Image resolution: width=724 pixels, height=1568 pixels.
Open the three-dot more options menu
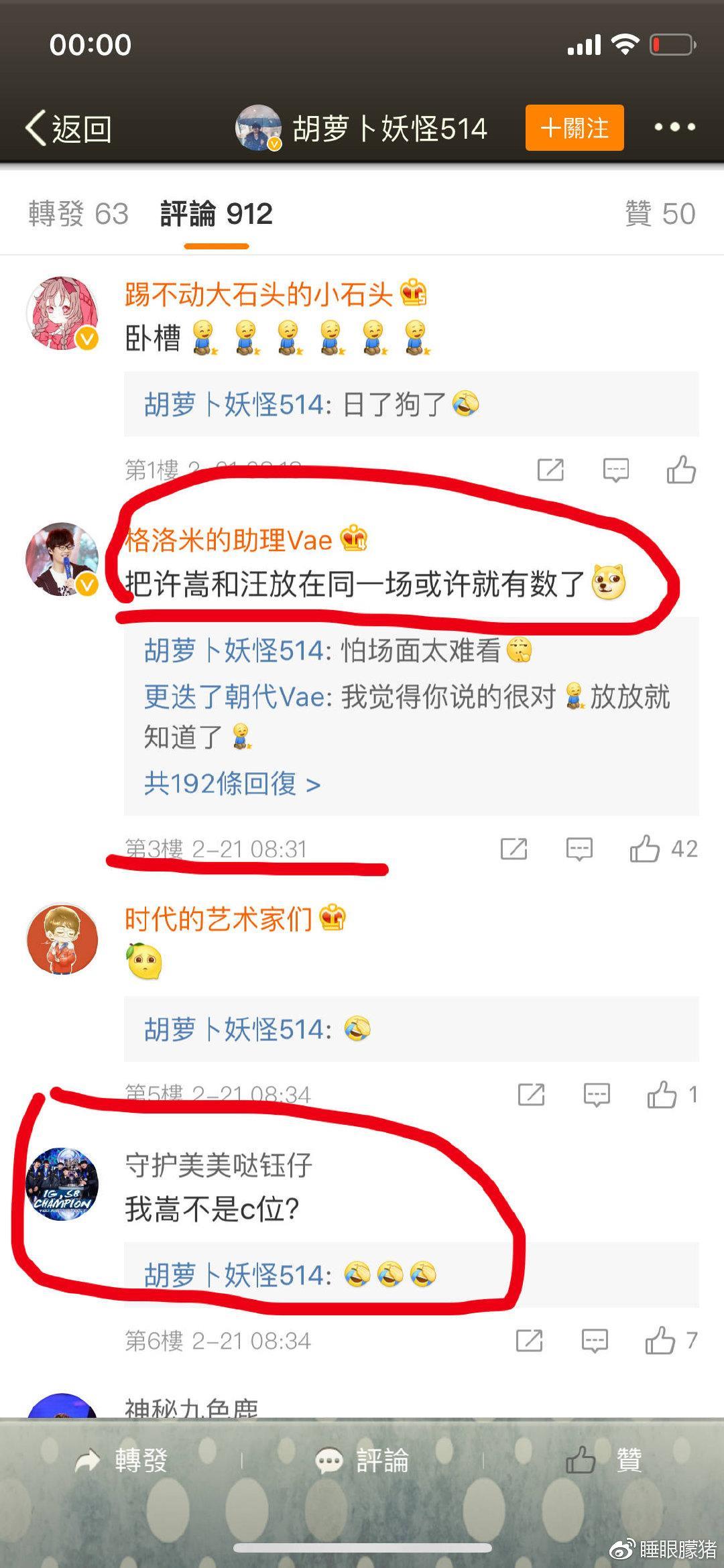pyautogui.click(x=674, y=127)
